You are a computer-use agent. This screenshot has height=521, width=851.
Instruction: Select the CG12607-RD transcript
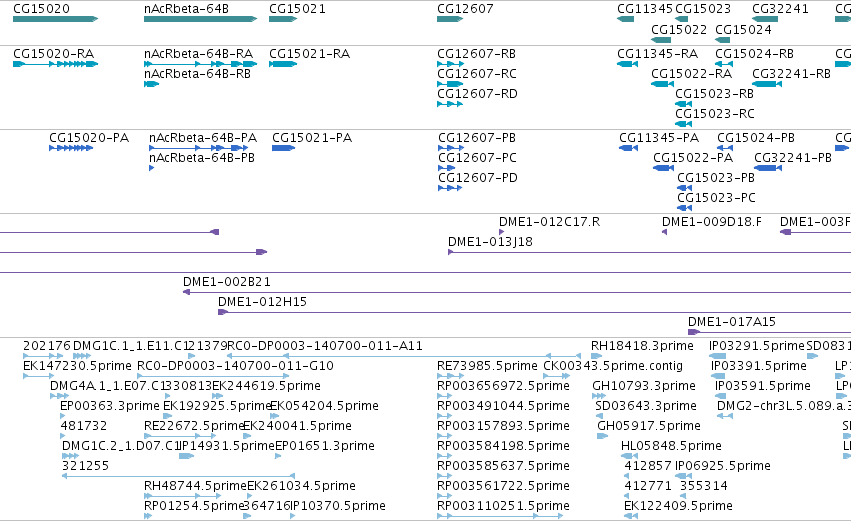450,104
